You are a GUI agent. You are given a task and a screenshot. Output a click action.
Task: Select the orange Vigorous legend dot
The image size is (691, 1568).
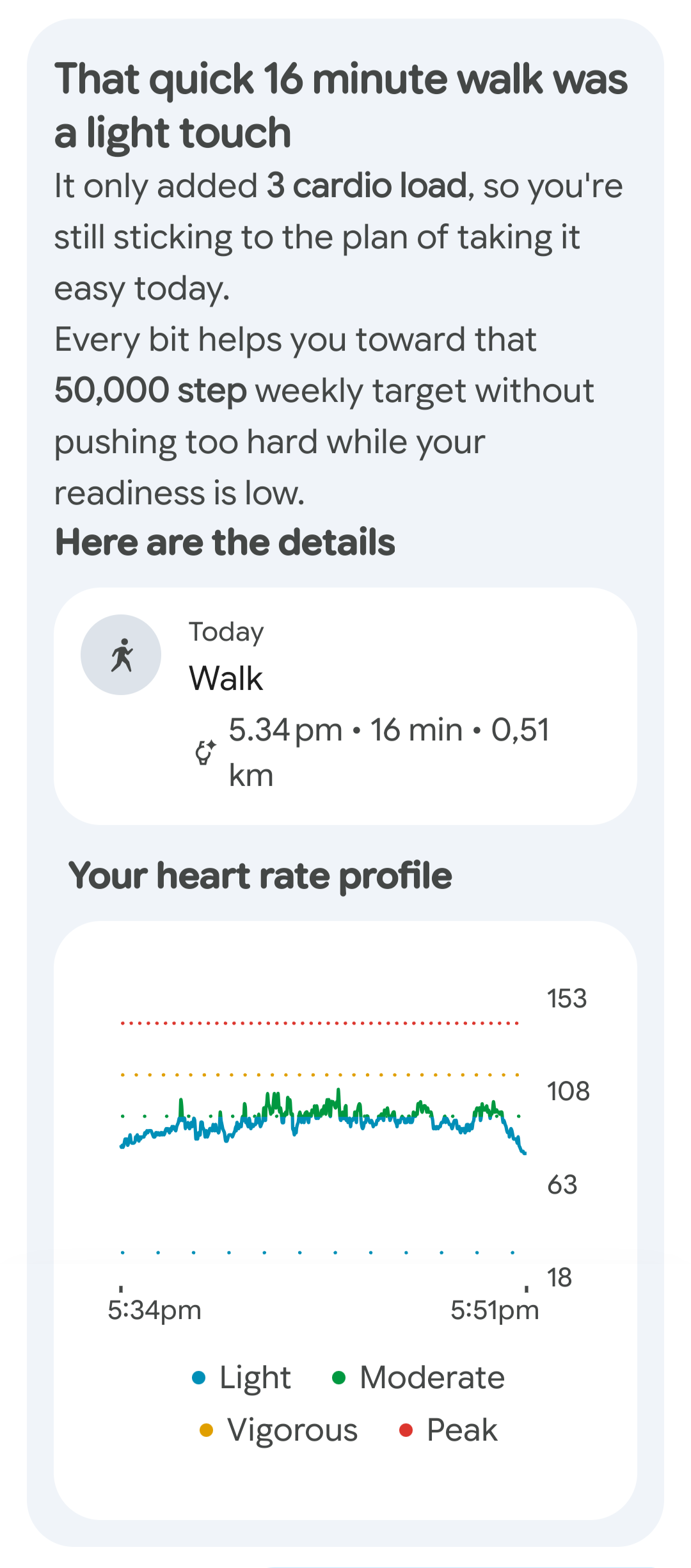coord(206,1430)
